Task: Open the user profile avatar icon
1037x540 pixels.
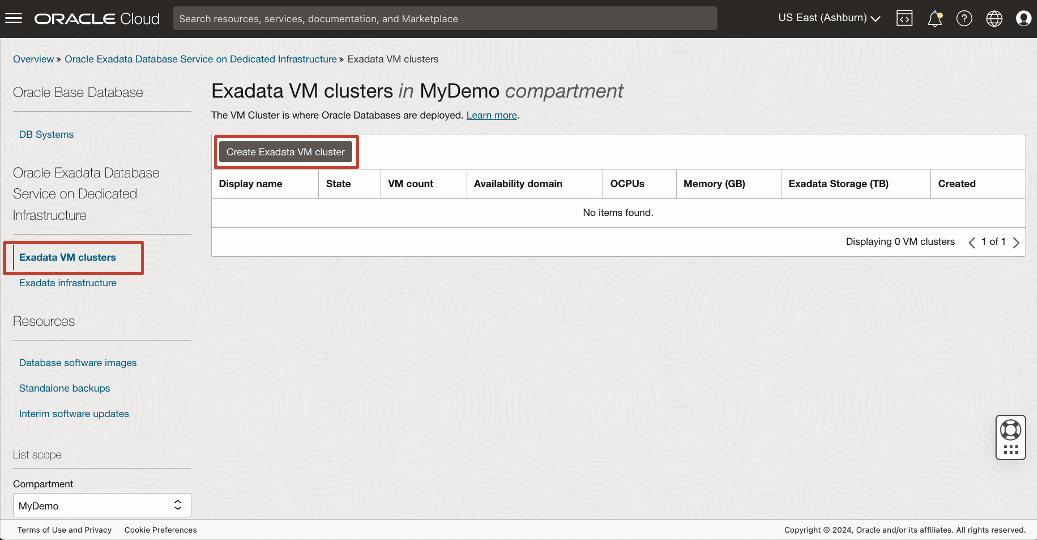Action: 1023,19
